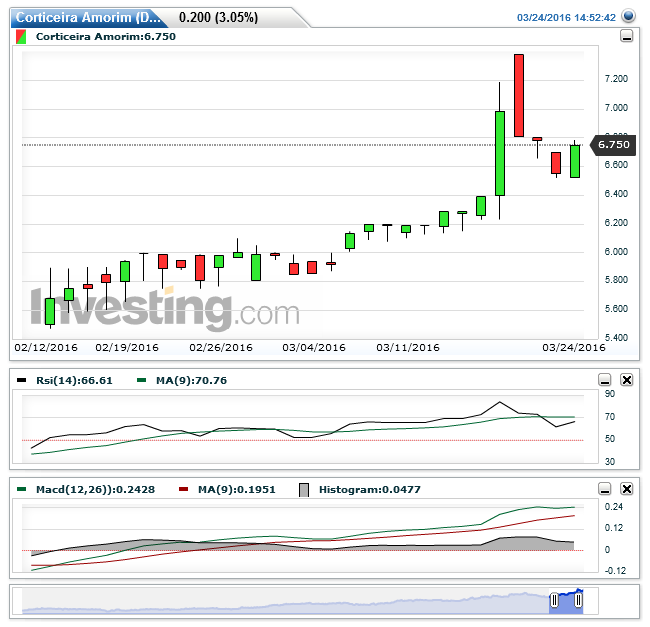Click the last green candlestick on 03/24/2016
Viewport: 650px width, 627px height.
point(575,161)
